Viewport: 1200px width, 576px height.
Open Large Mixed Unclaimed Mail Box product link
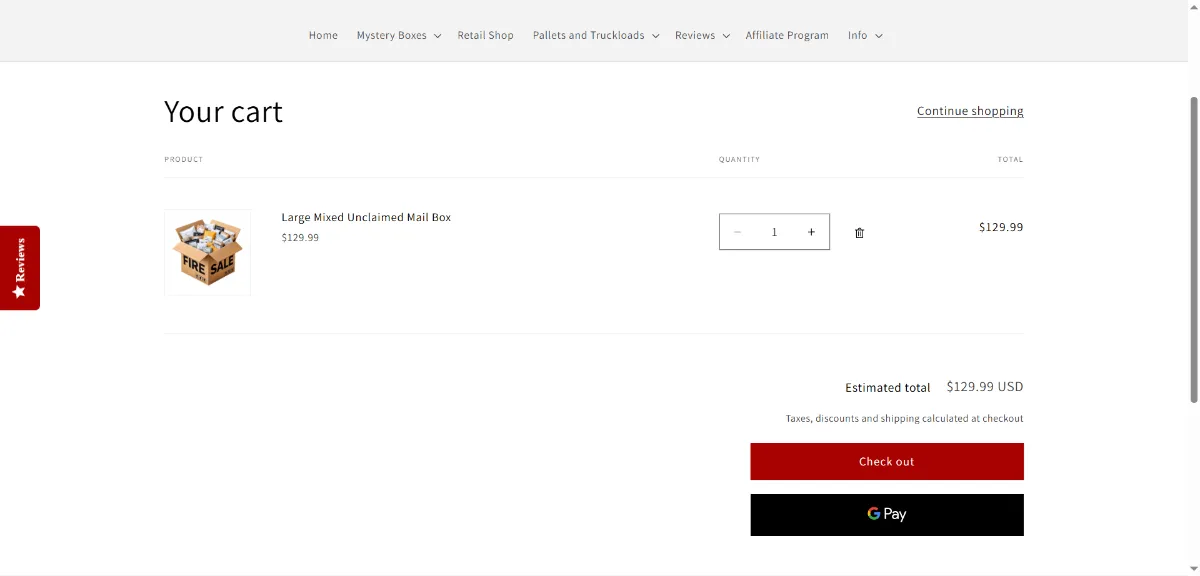pos(366,217)
